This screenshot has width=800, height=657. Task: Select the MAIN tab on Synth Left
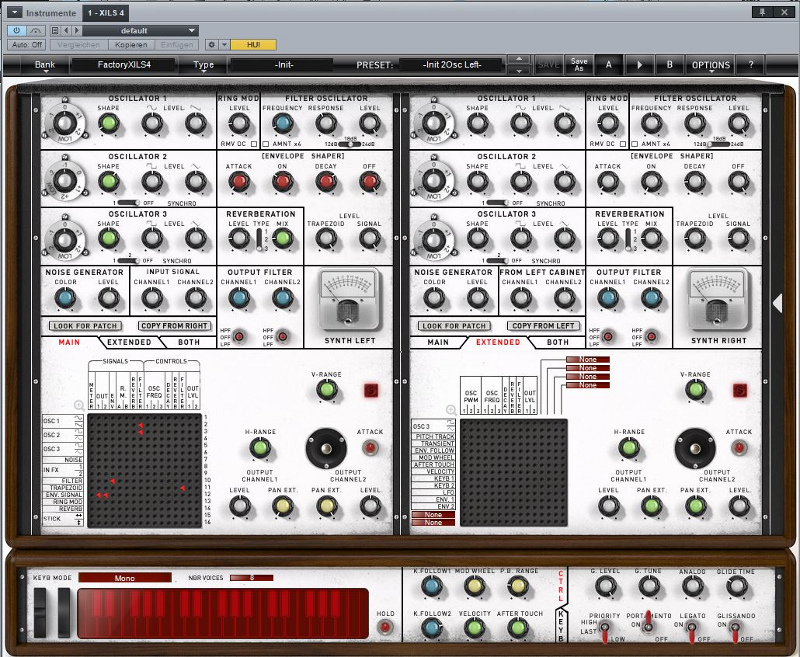pos(69,342)
